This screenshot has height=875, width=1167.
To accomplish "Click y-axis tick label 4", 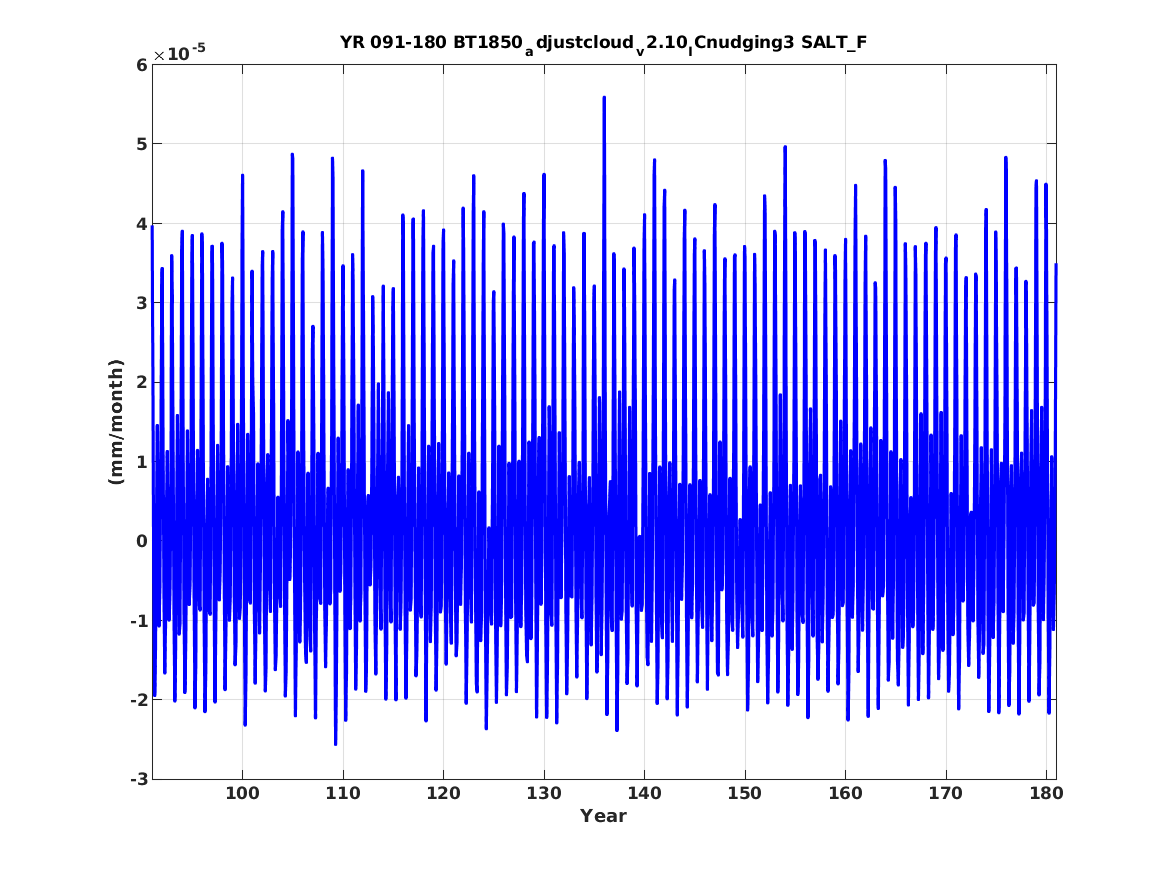I will (x=141, y=223).
